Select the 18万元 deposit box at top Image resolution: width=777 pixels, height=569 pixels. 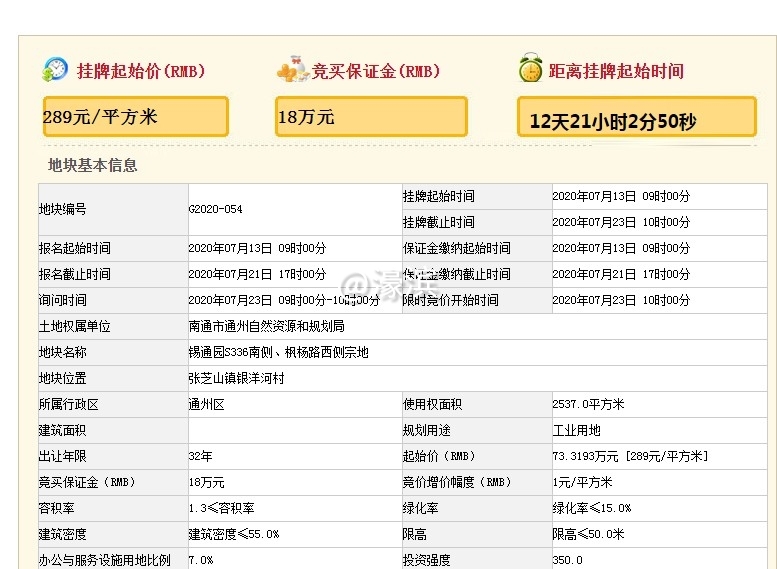coord(370,117)
